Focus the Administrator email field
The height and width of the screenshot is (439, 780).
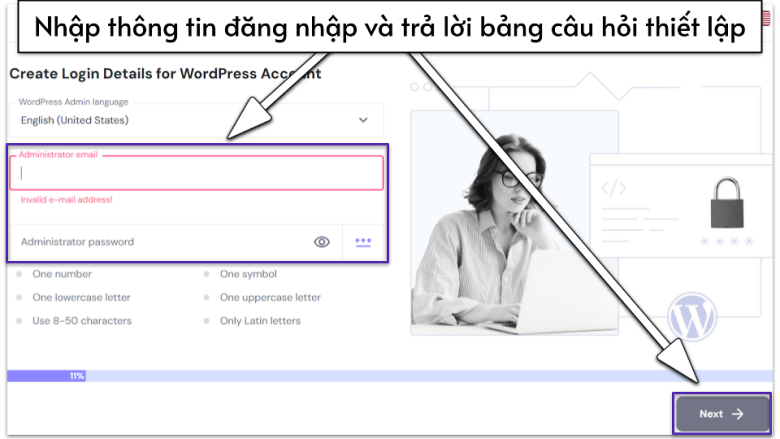point(196,173)
